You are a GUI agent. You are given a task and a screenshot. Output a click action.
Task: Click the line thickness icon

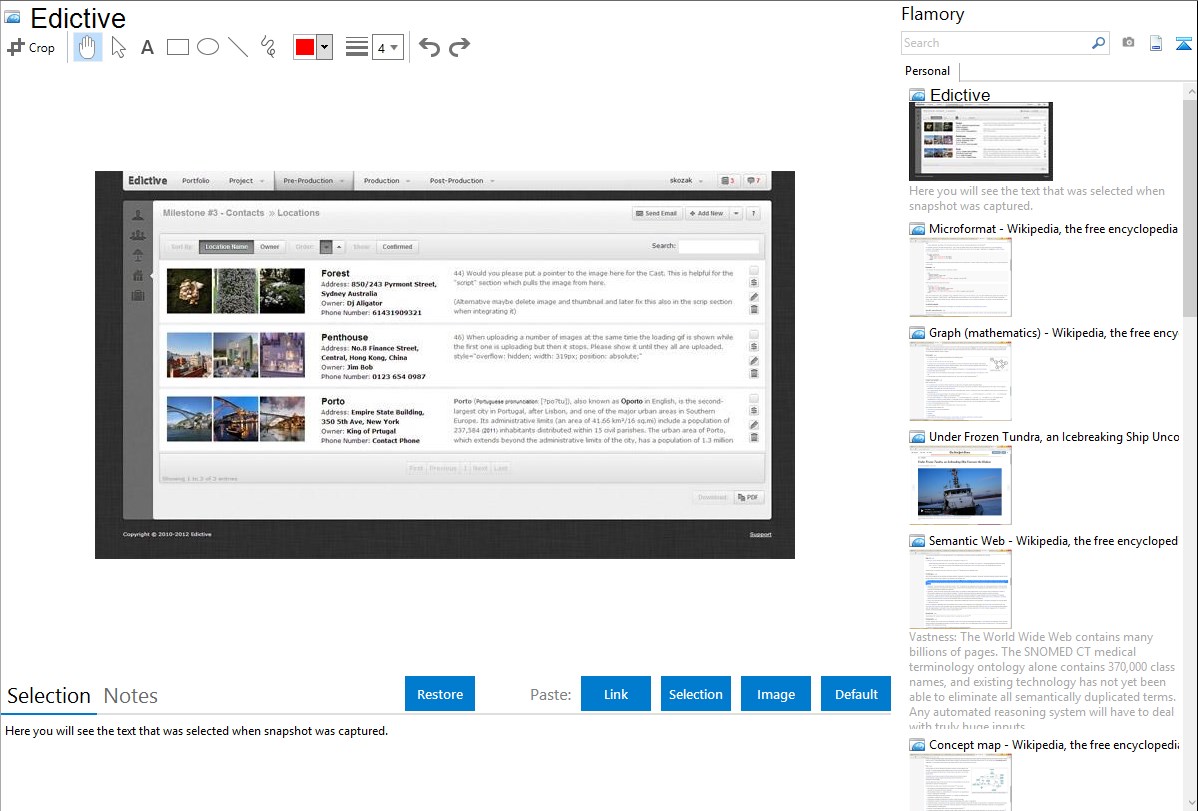click(x=357, y=47)
